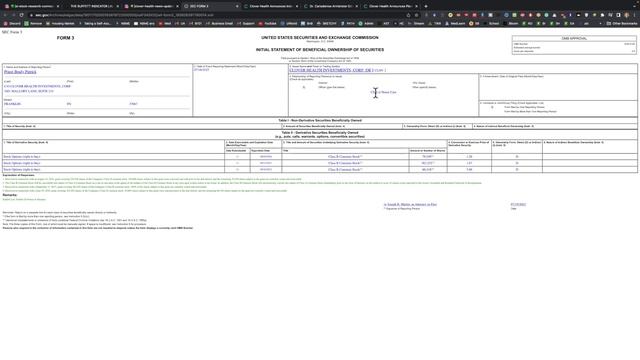This screenshot has width=640, height=360.
Task: Click second Stock Options (right to buy) row
Action: [x=320, y=163]
